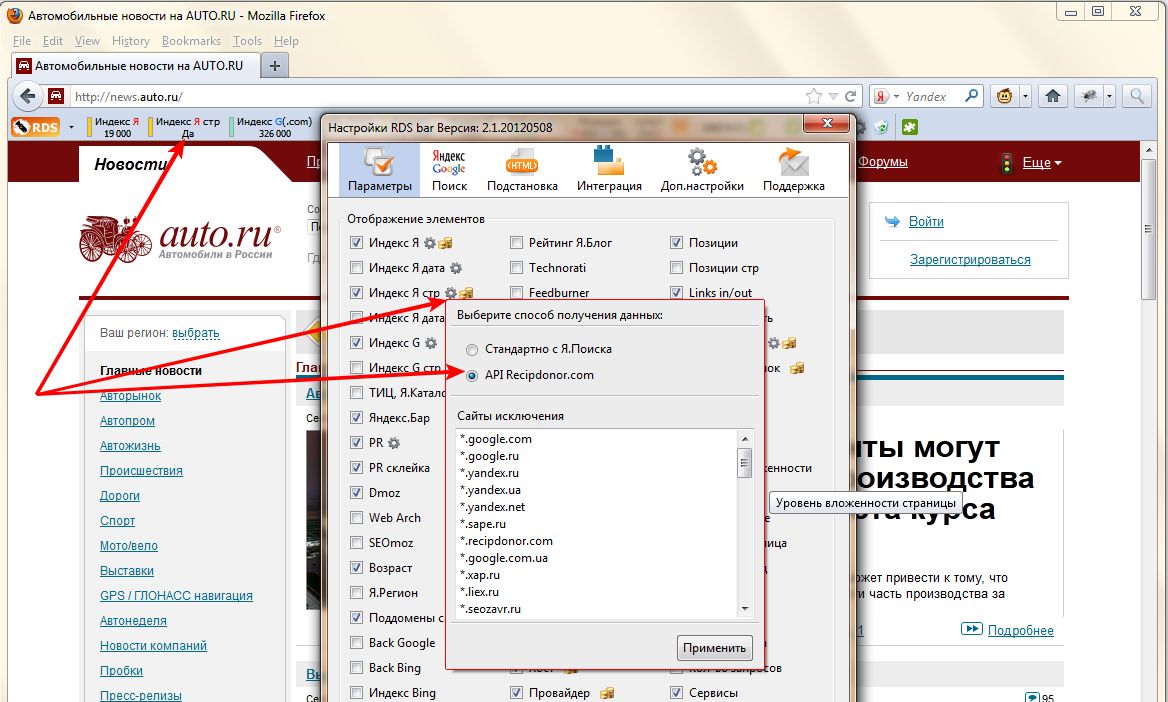Viewport: 1168px width, 702px height.
Task: Reload the page with refresh icon
Action: pos(850,96)
